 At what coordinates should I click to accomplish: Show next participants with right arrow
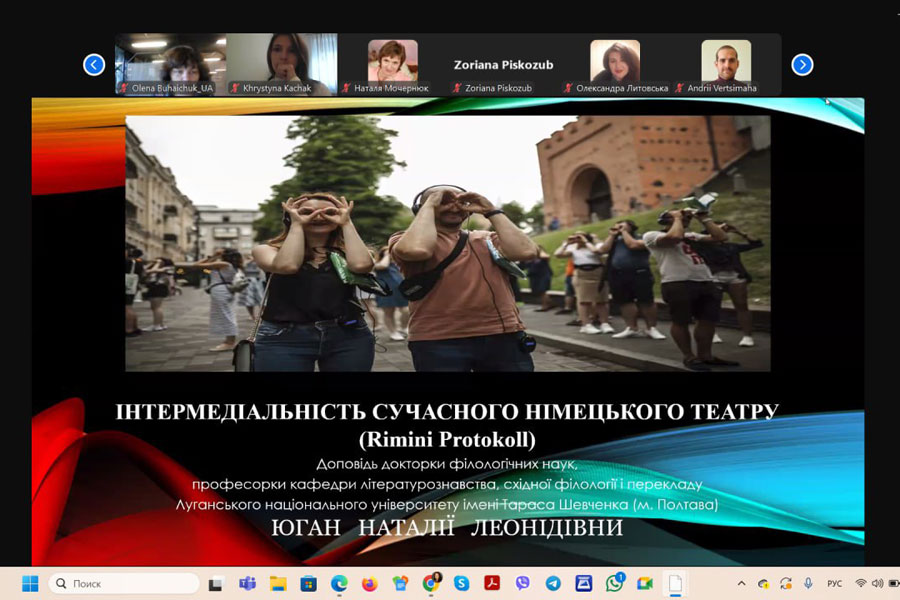(802, 65)
